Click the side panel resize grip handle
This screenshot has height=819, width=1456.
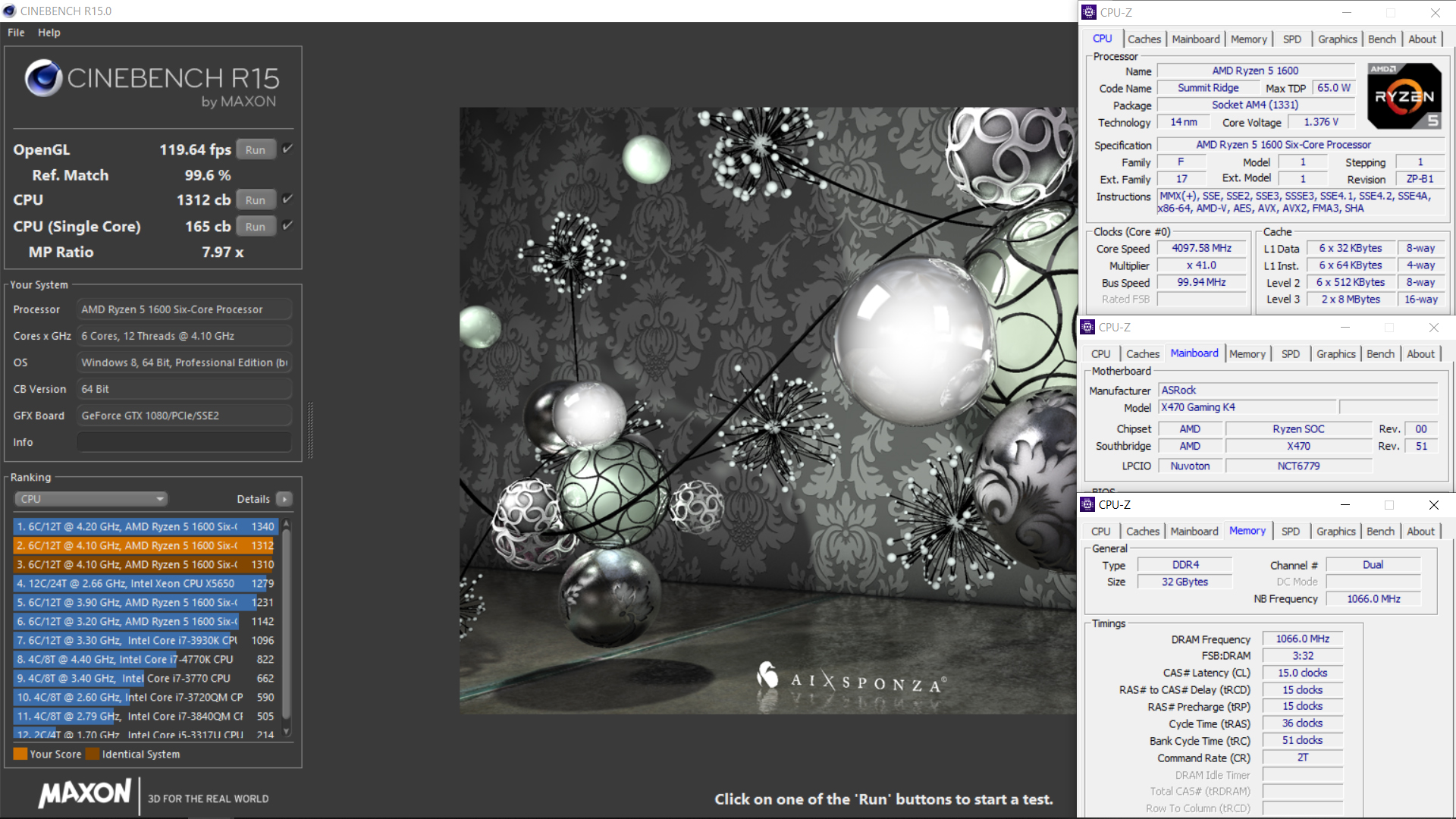pos(309,430)
